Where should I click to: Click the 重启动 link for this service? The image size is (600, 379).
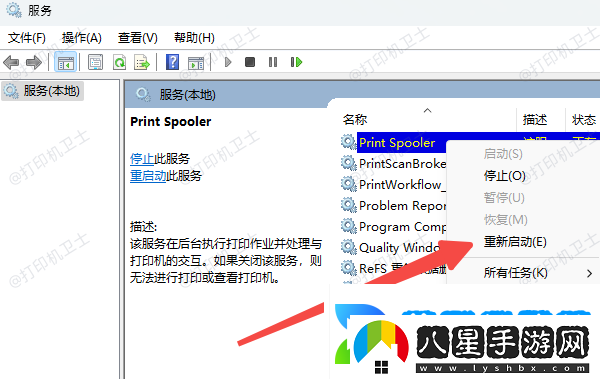(148, 176)
